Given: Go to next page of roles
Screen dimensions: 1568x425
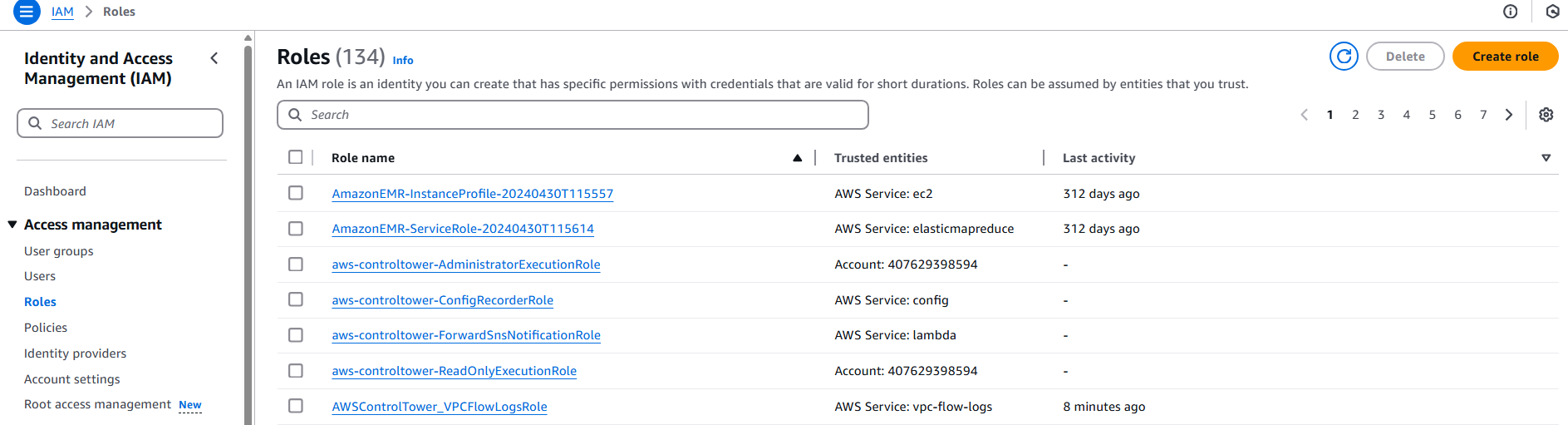Looking at the screenshot, I should click(1509, 115).
